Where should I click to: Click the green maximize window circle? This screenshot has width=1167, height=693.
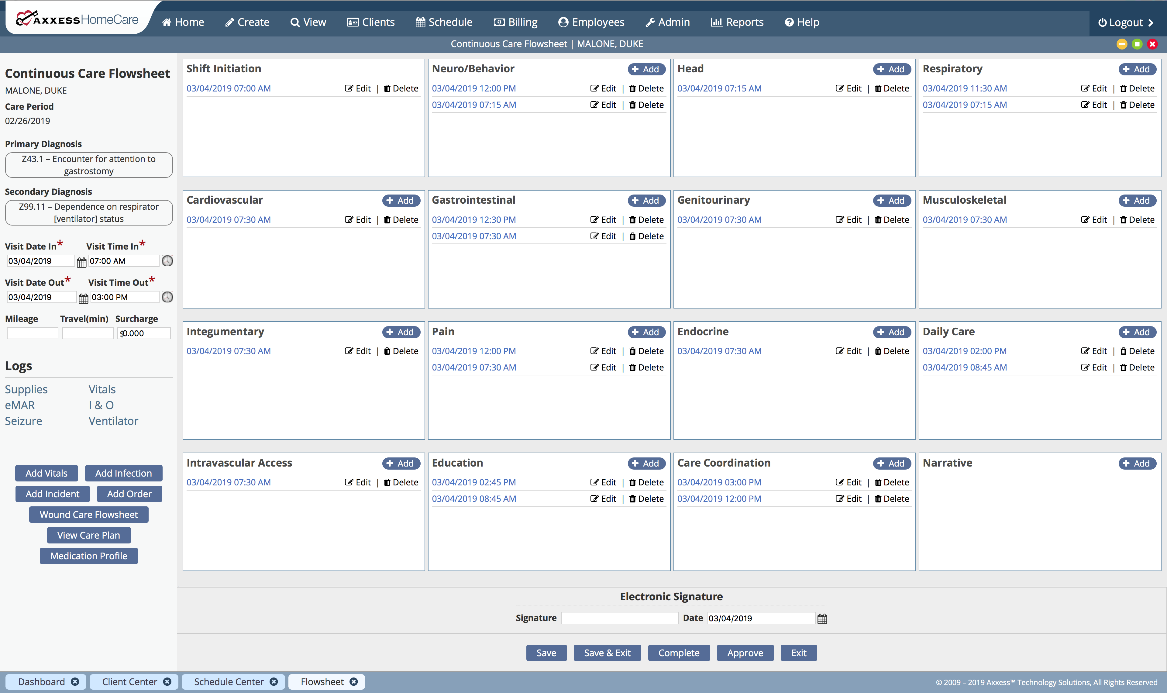pos(1137,44)
